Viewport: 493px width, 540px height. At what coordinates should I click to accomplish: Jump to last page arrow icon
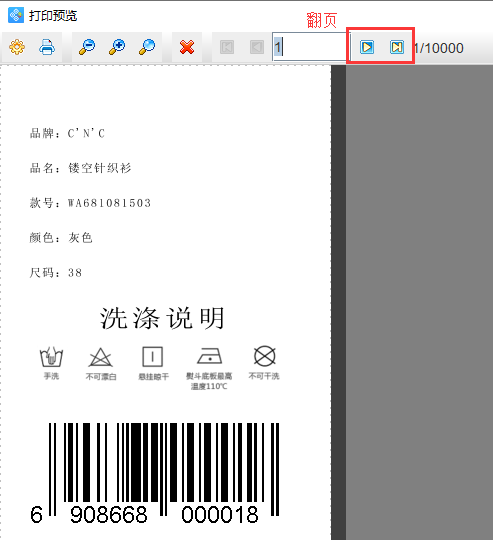pyautogui.click(x=397, y=47)
